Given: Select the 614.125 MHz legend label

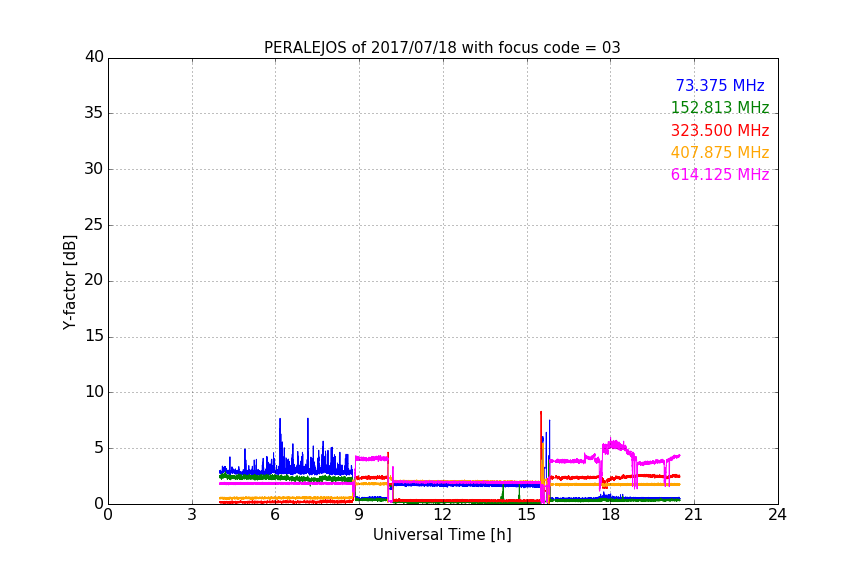Looking at the screenshot, I should pos(720,174).
